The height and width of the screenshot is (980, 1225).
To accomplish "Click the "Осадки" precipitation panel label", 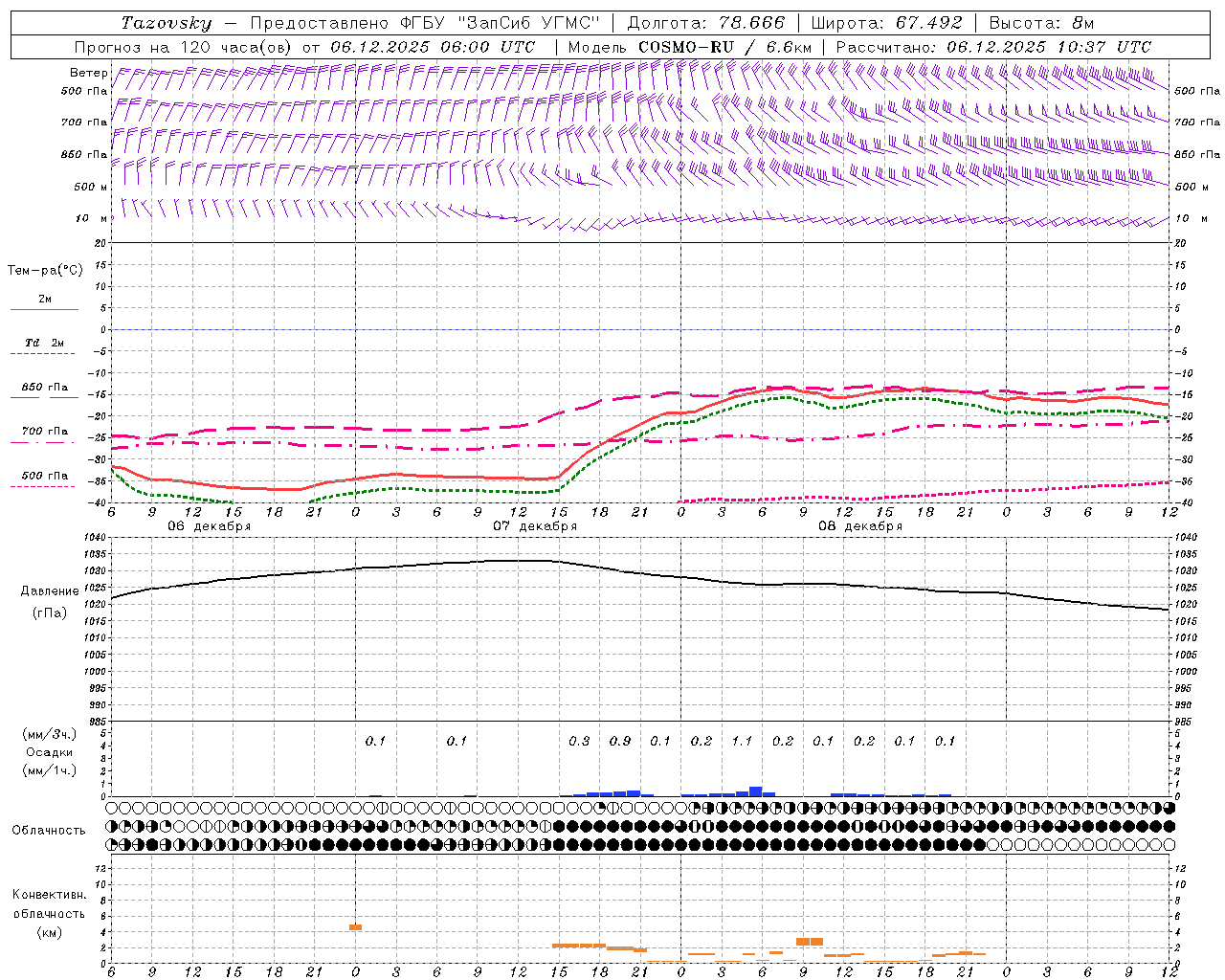I will (x=49, y=752).
